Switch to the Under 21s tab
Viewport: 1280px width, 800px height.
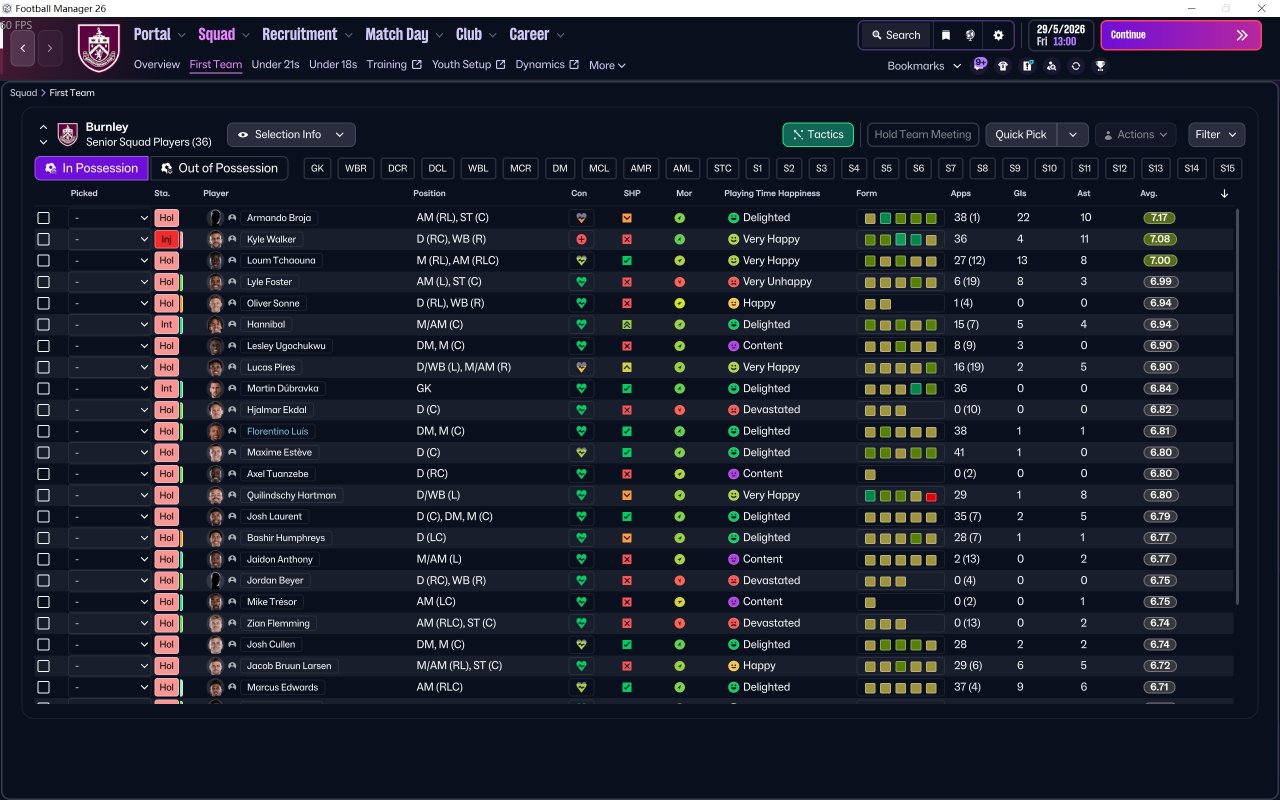[x=275, y=65]
